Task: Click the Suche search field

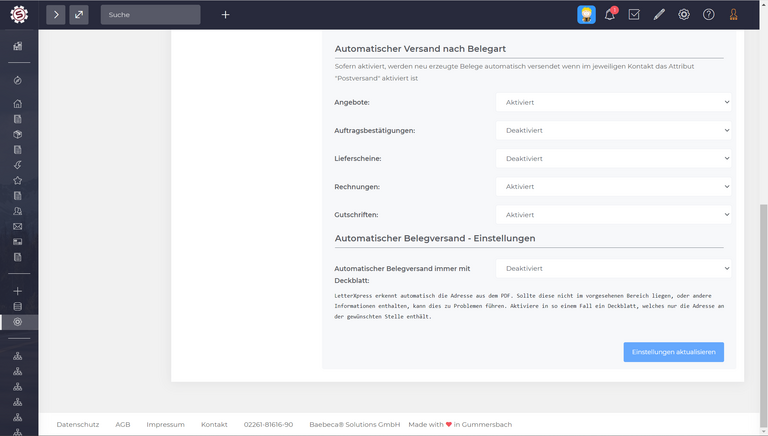Action: click(150, 15)
